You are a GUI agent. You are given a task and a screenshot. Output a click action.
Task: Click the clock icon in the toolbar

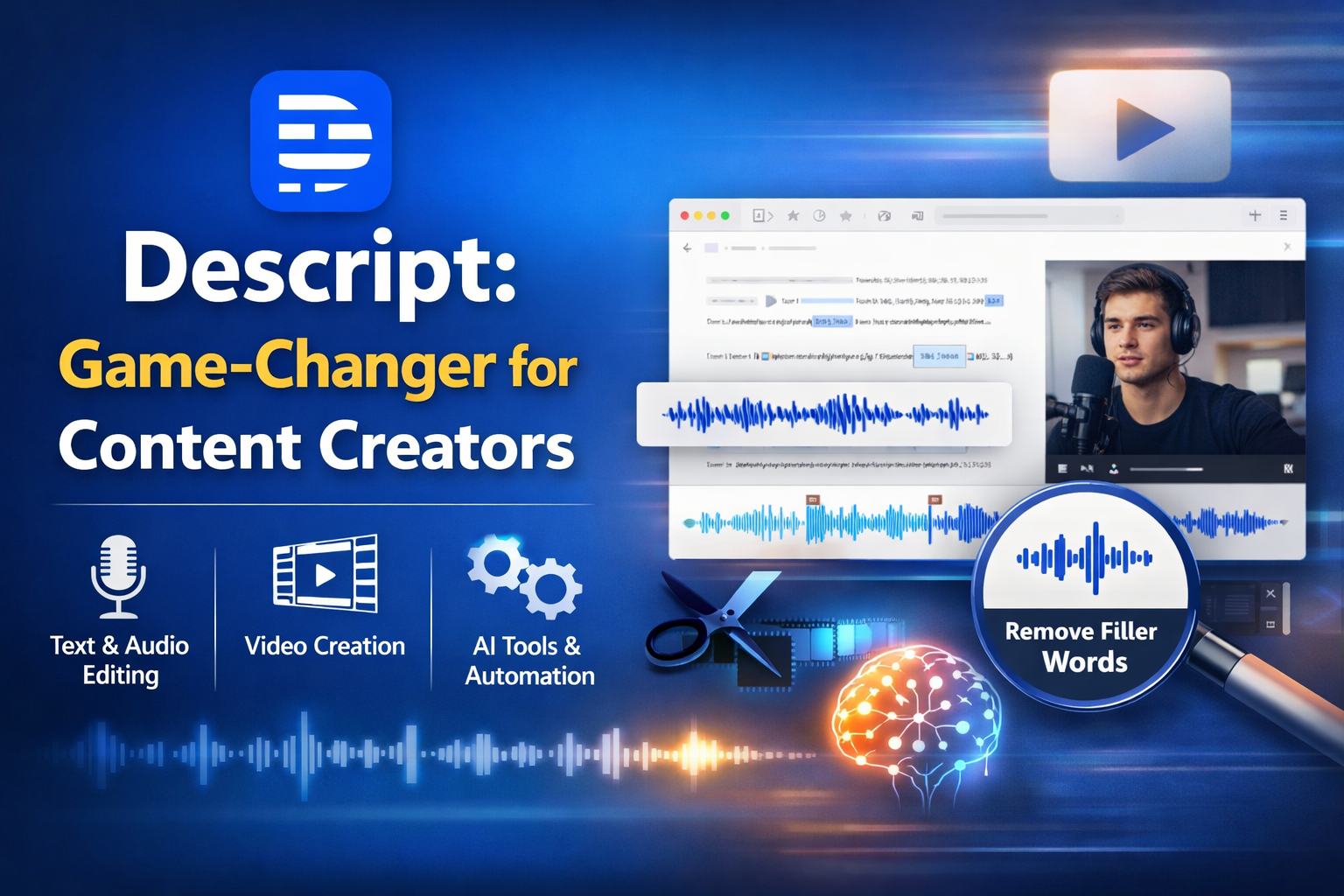819,215
